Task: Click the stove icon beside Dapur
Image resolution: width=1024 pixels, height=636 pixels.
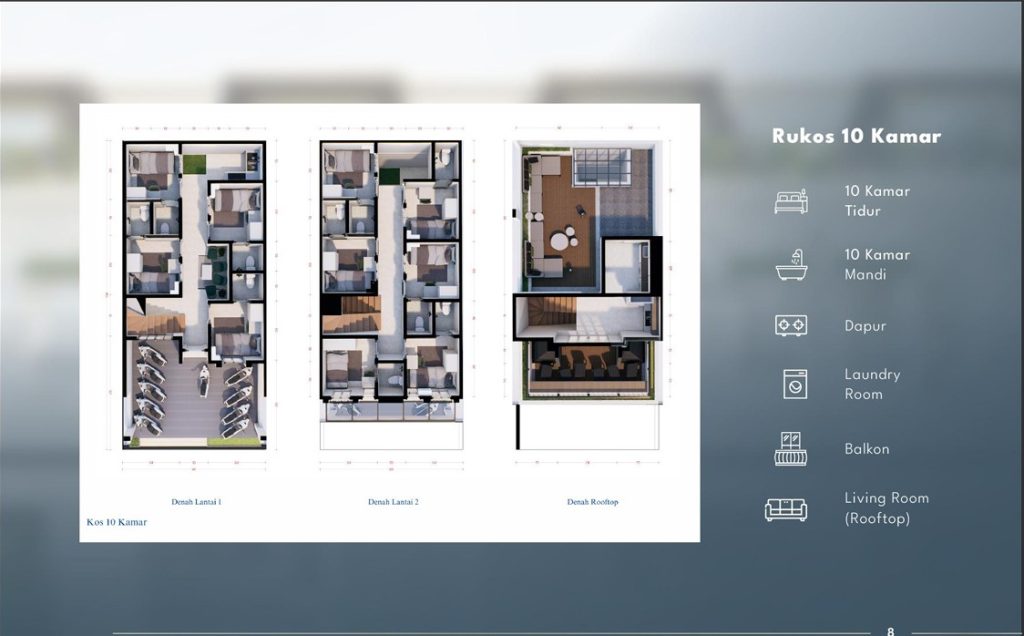Action: (790, 326)
